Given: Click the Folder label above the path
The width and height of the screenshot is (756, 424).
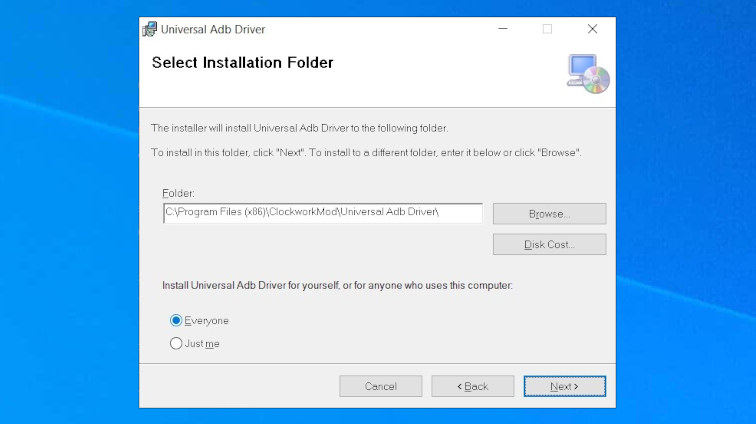Looking at the screenshot, I should (177, 192).
